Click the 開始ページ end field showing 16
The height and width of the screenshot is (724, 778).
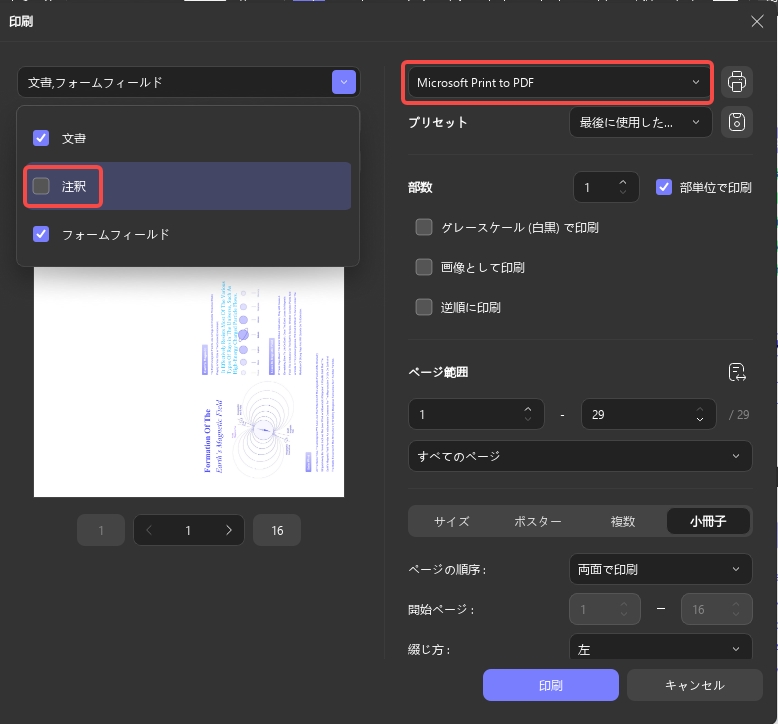coord(716,609)
